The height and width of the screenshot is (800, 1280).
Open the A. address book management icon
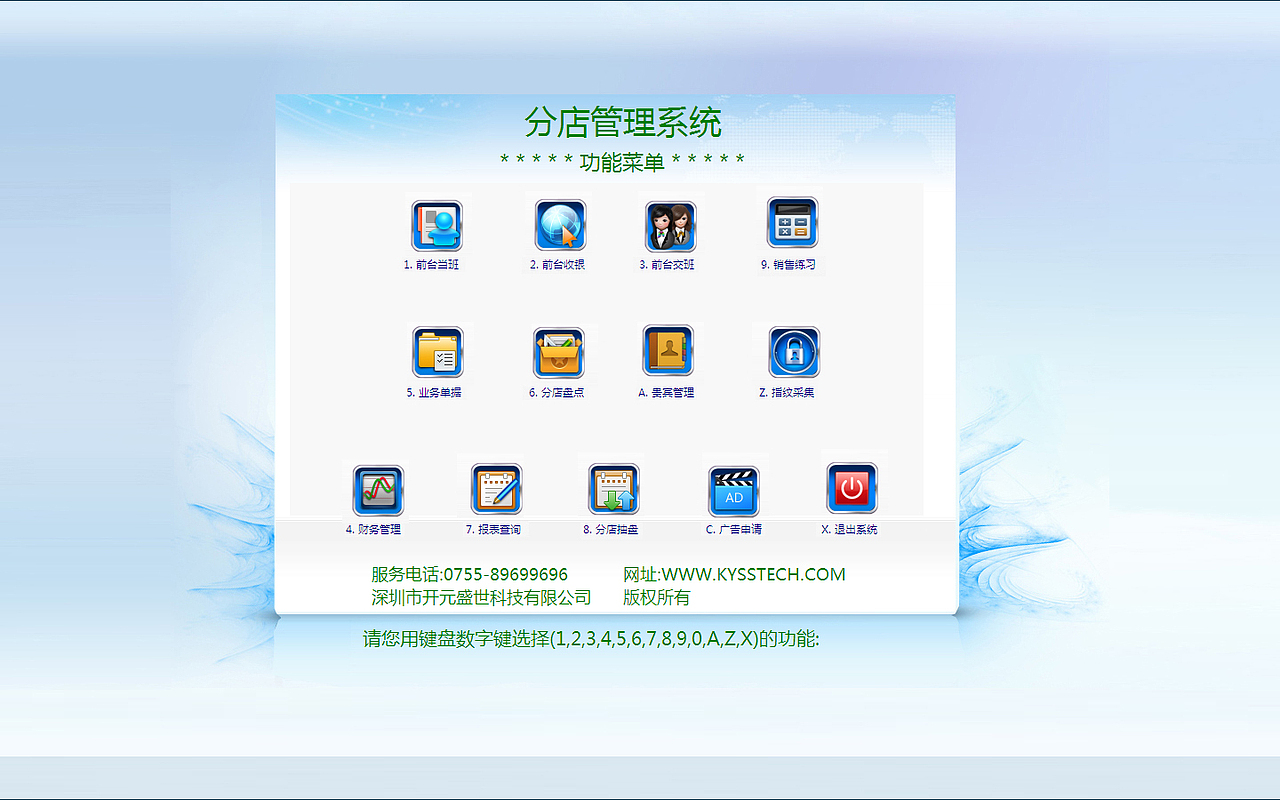pos(668,351)
